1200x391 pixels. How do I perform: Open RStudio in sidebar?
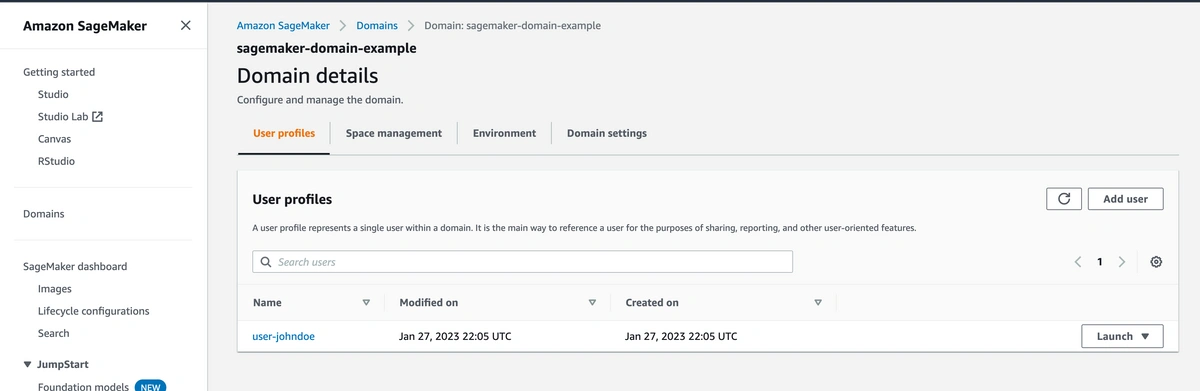56,160
